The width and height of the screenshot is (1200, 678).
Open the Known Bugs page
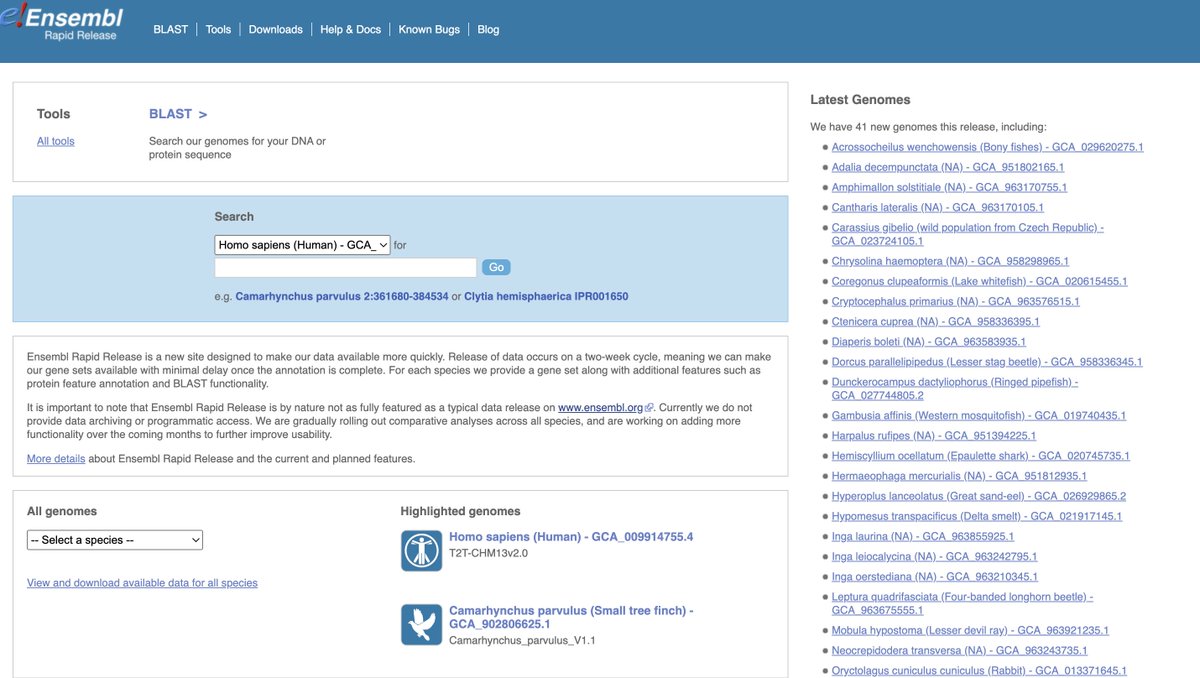428,29
